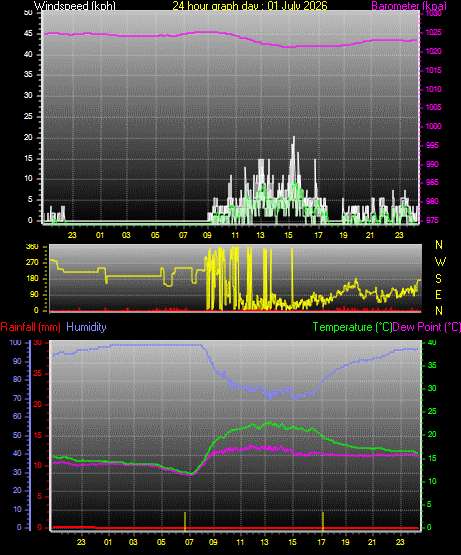Click compass letter E beside direction graph
The width and height of the screenshot is (461, 555).
coord(438,294)
